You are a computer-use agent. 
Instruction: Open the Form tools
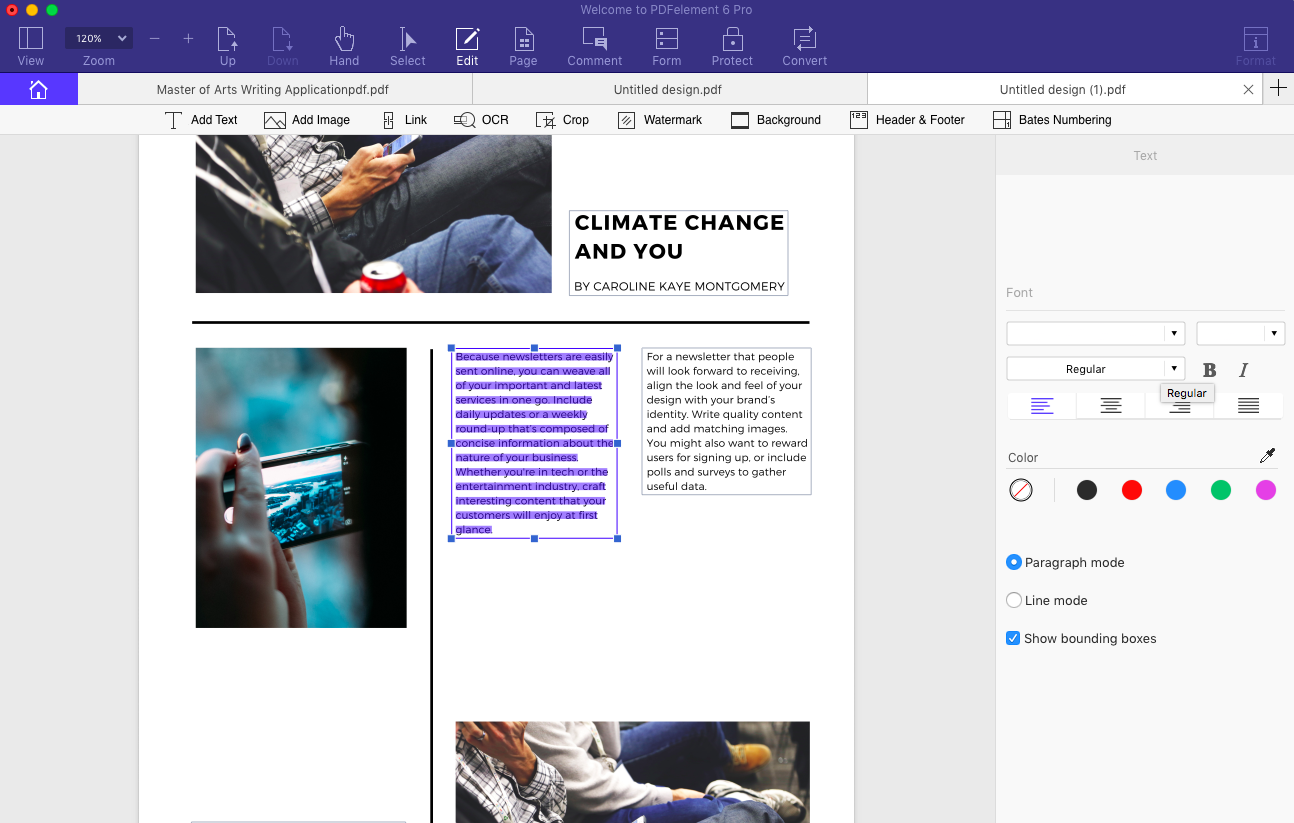pyautogui.click(x=666, y=44)
